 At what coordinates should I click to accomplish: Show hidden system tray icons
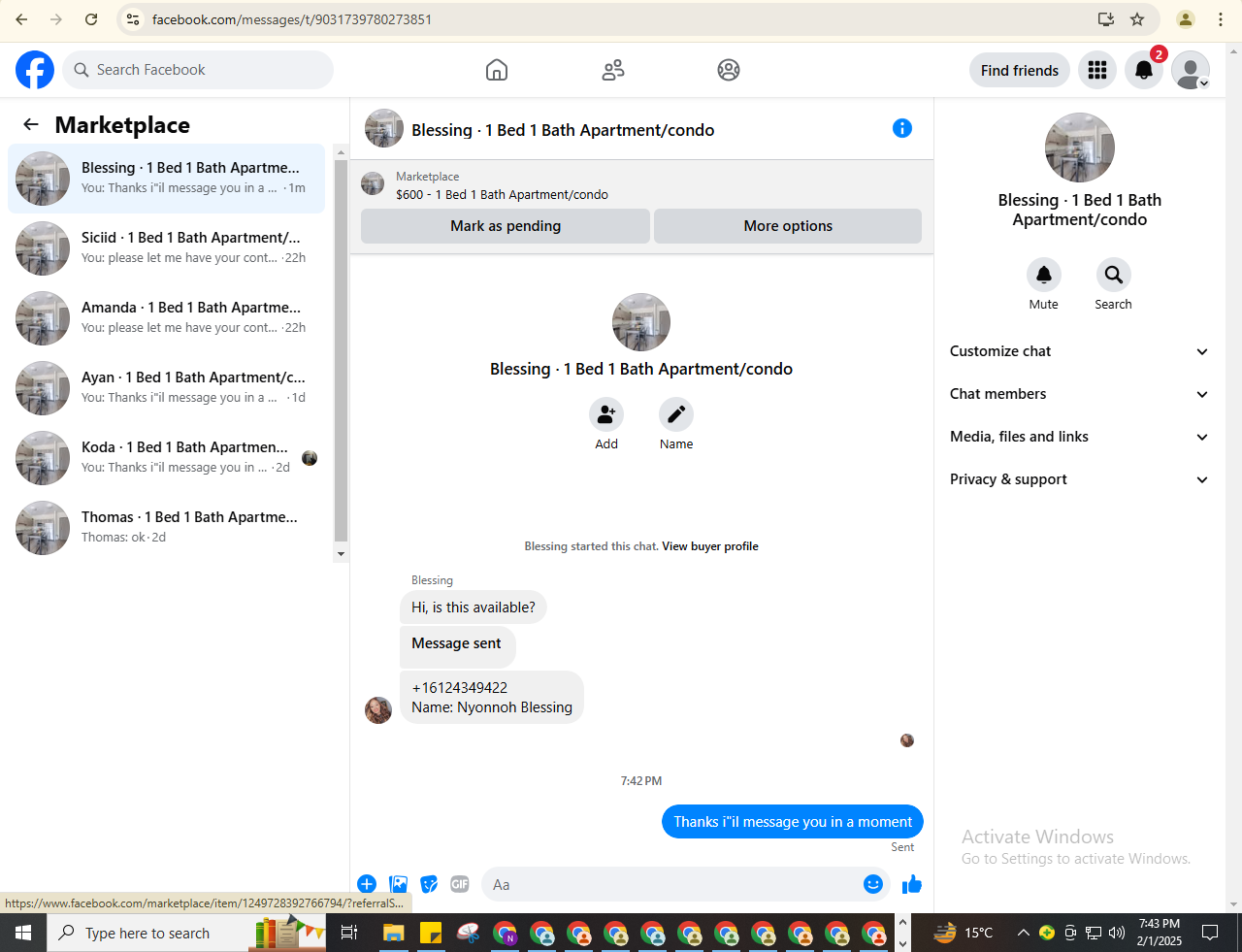coord(1023,934)
